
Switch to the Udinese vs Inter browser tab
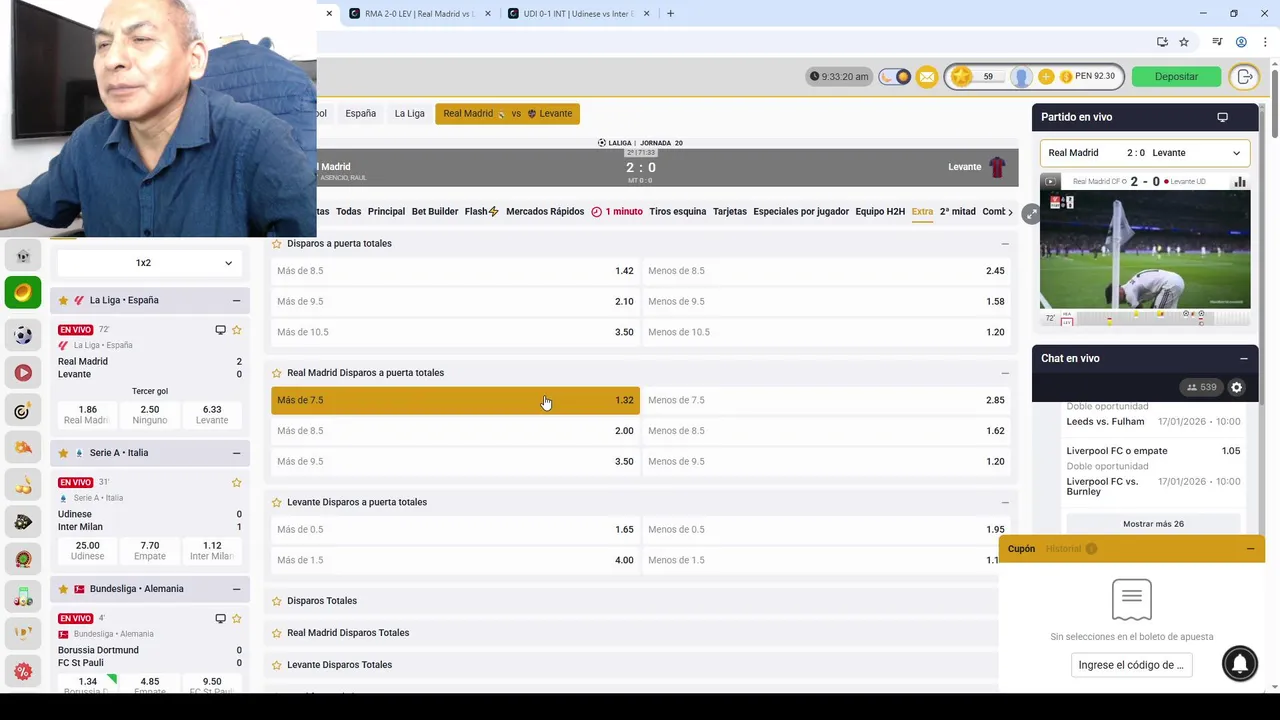click(577, 14)
